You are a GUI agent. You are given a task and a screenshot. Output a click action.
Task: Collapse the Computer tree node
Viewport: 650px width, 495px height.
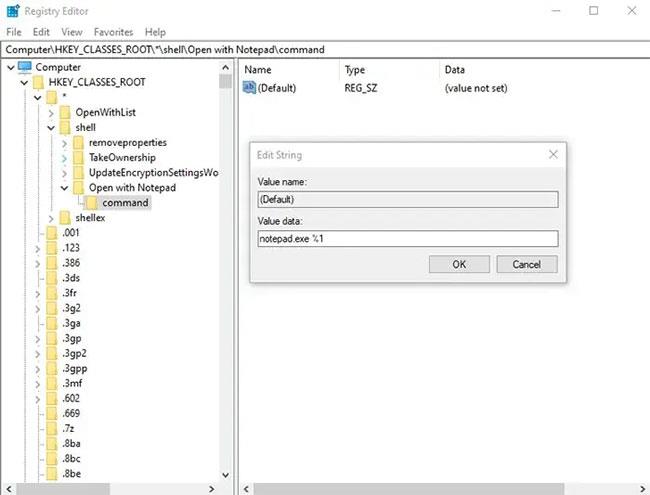11,67
